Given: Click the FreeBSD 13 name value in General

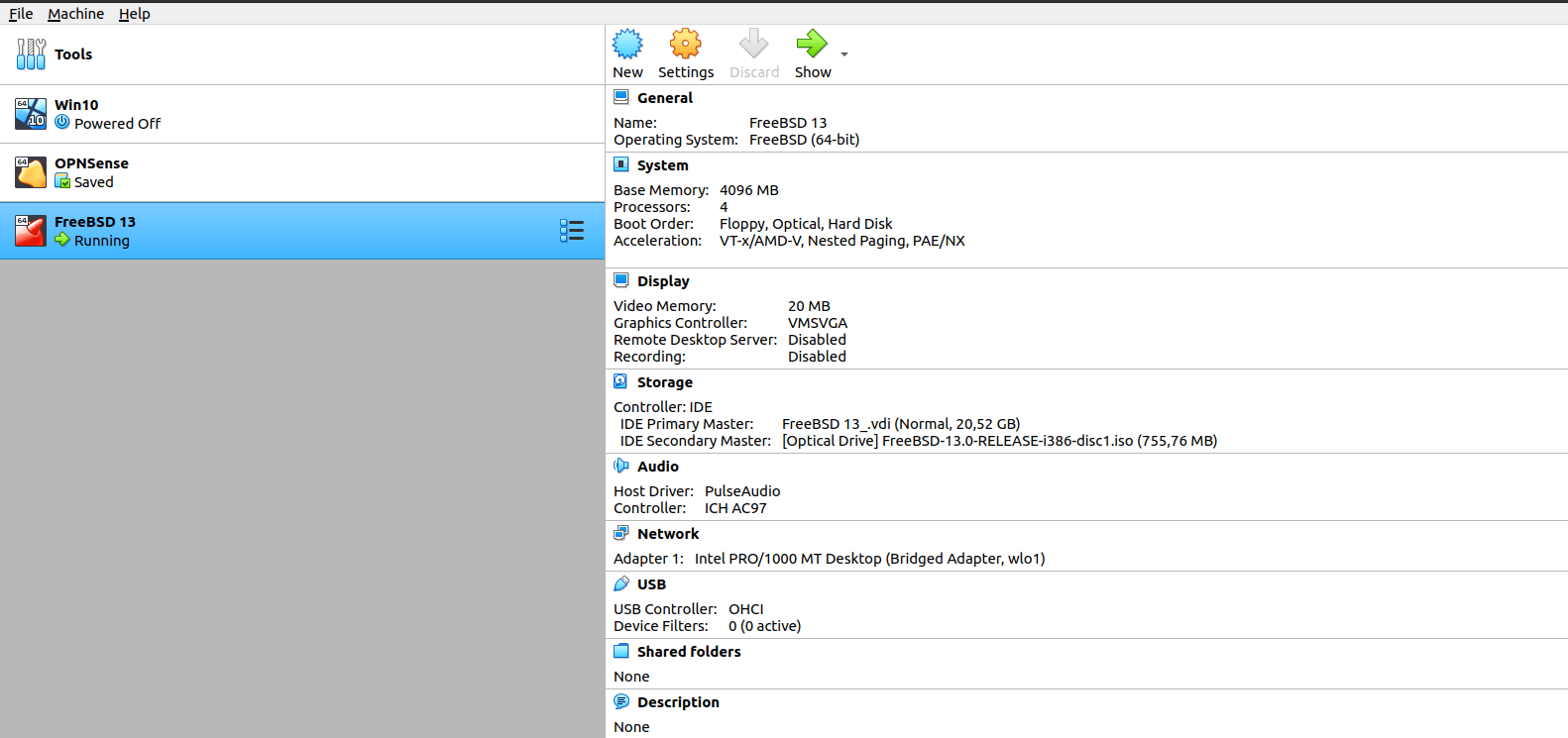Looking at the screenshot, I should pyautogui.click(x=788, y=123).
